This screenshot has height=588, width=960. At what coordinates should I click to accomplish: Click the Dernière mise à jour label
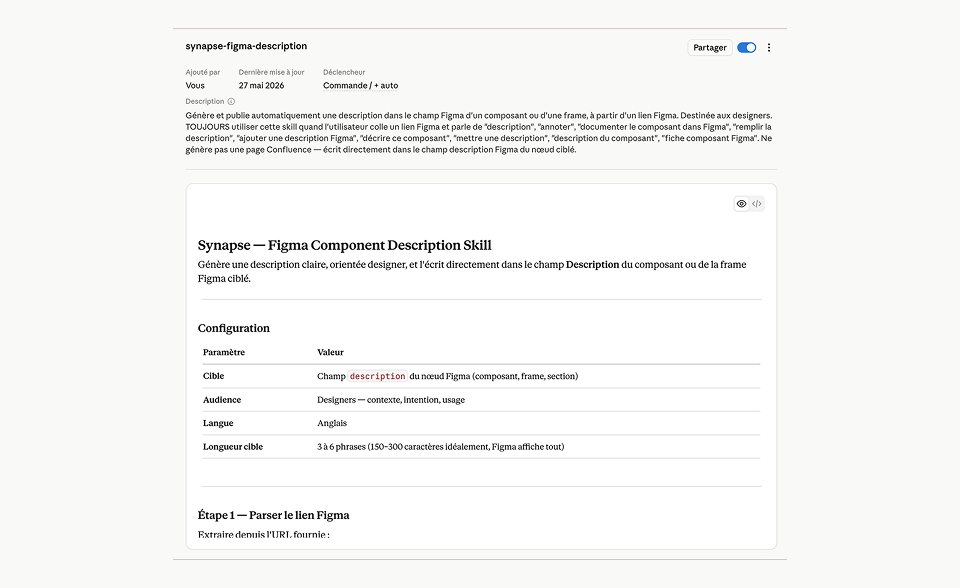271,72
